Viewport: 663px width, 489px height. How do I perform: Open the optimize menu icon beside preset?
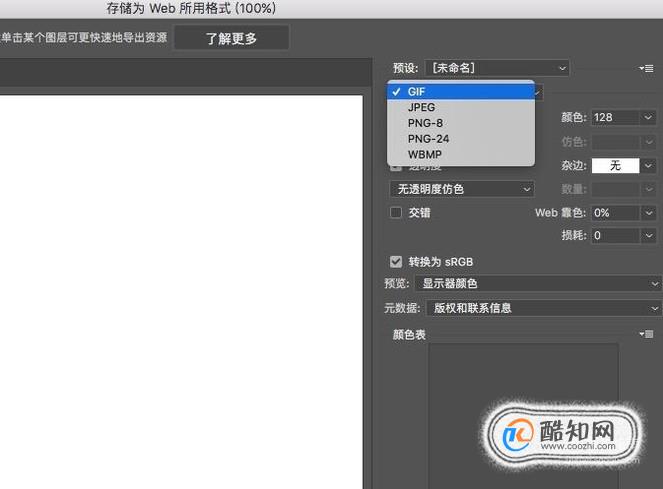point(647,68)
